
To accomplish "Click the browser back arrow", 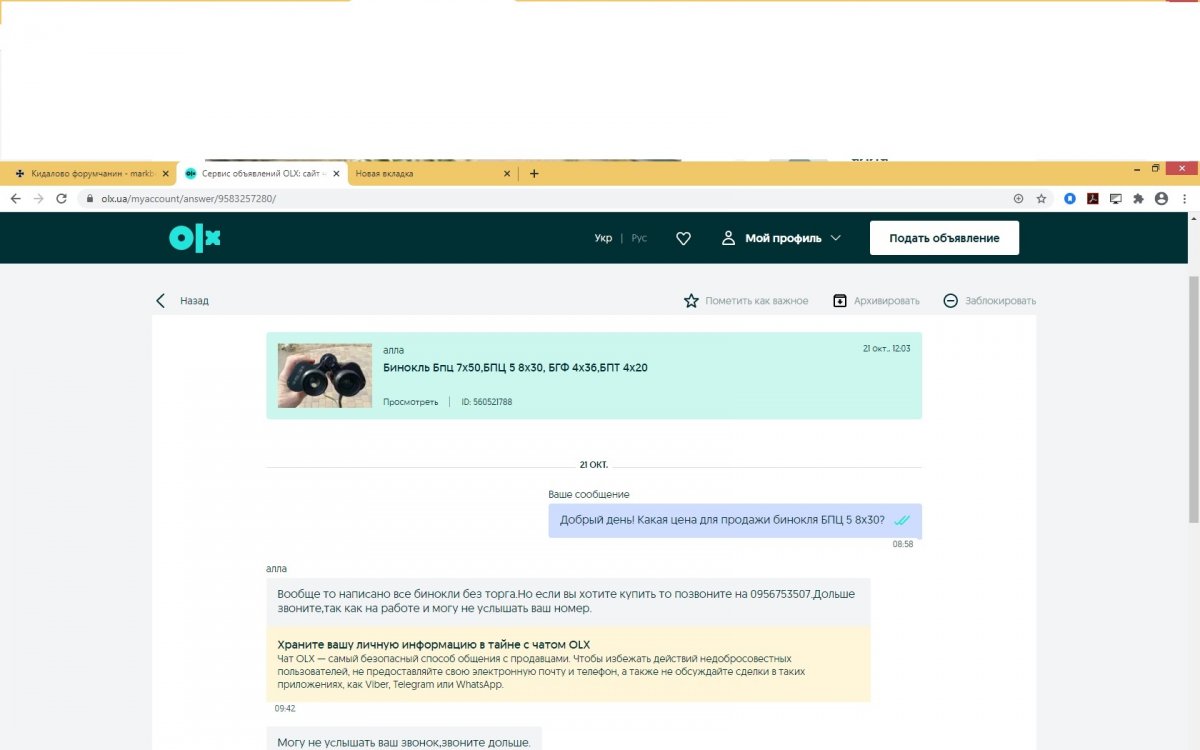I will (x=15, y=199).
